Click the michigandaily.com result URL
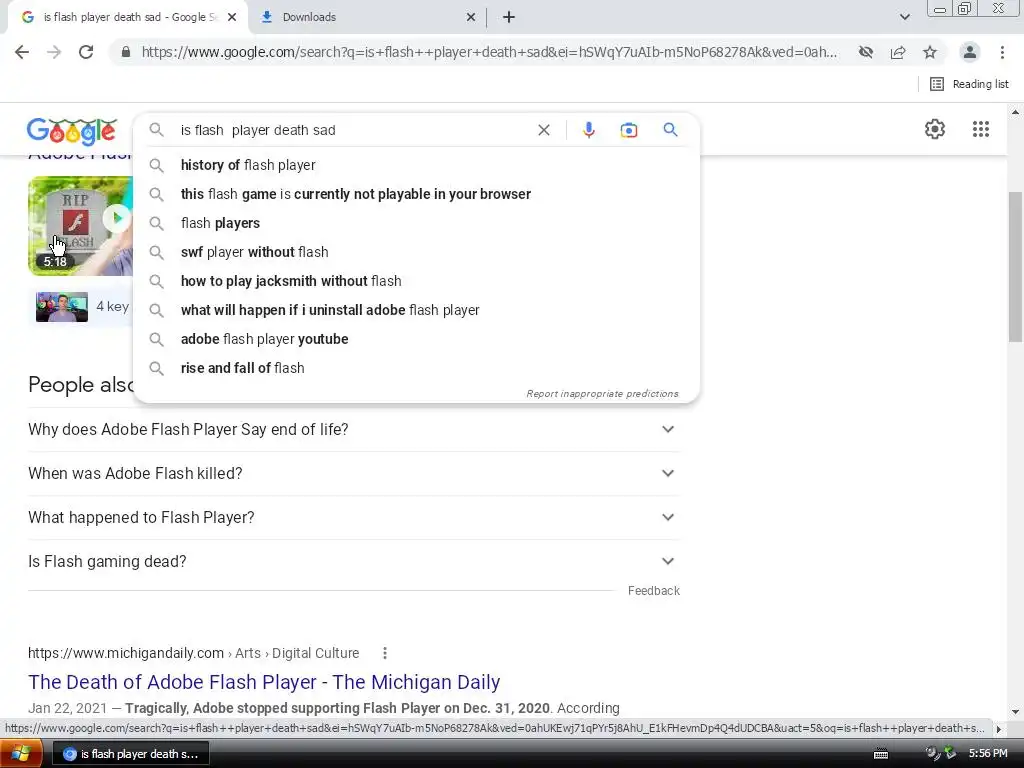The image size is (1024, 768). 193,653
